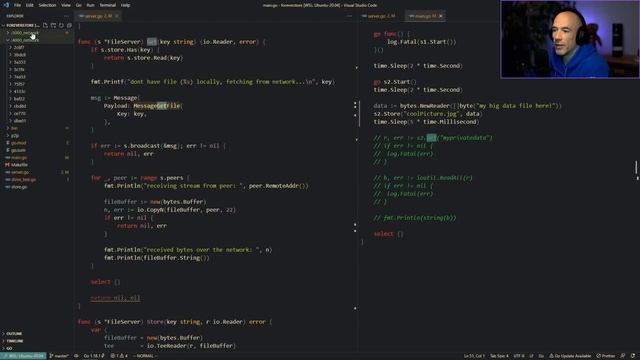Viewport: 640px width, 360px height.
Task: Click the Tab Size indicator in status bar
Action: point(499,356)
